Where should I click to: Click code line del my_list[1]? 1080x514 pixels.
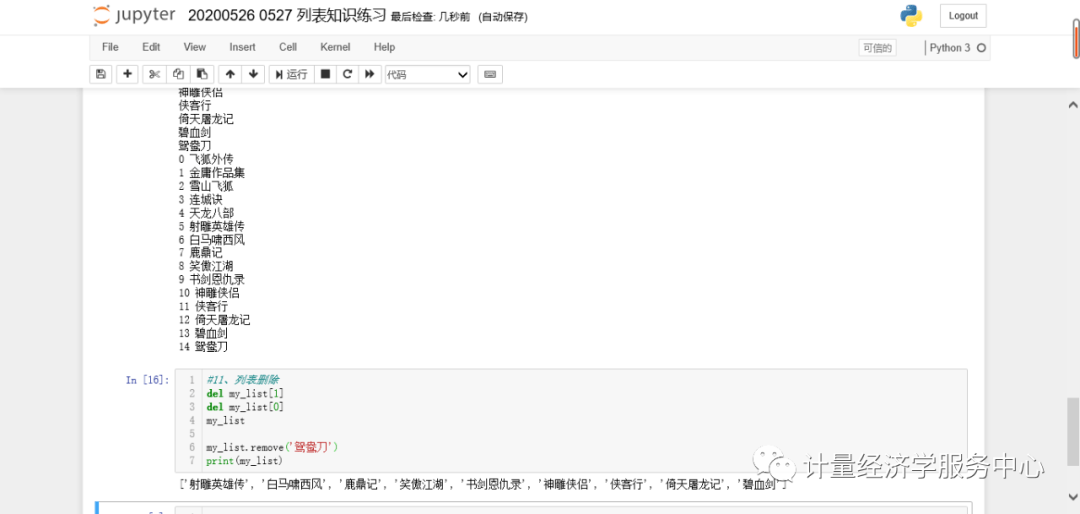245,393
